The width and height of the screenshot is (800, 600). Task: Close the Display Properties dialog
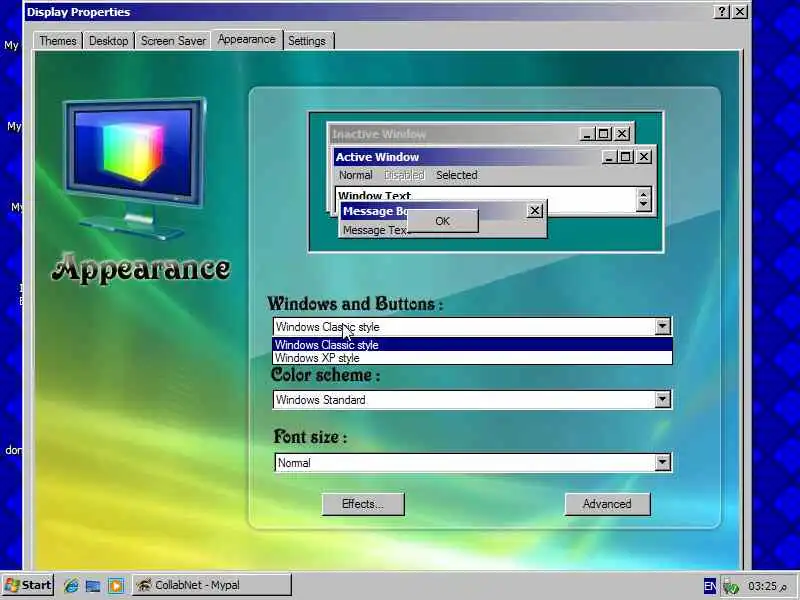(x=740, y=12)
